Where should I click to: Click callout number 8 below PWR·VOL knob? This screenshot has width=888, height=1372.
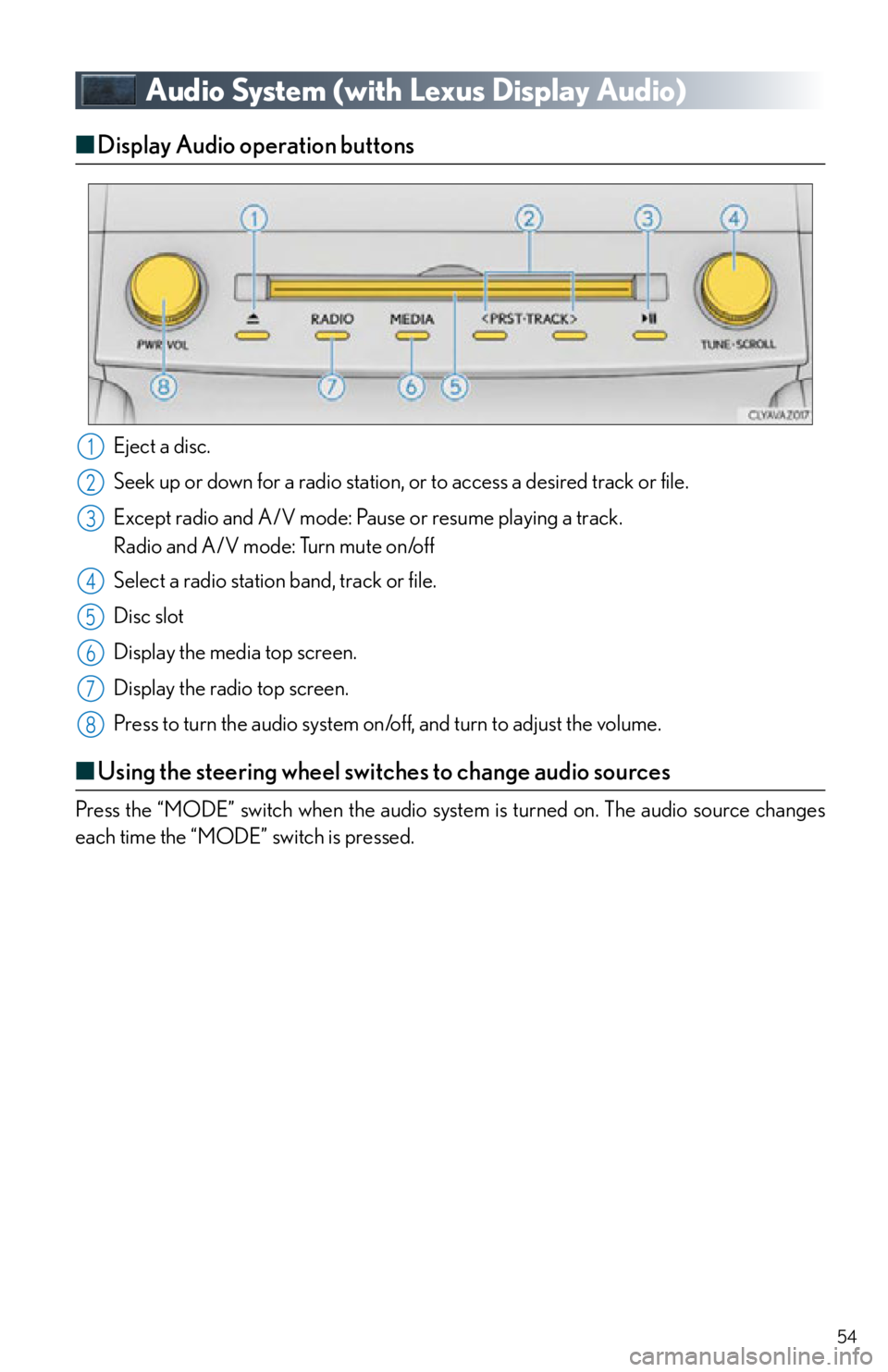164,386
